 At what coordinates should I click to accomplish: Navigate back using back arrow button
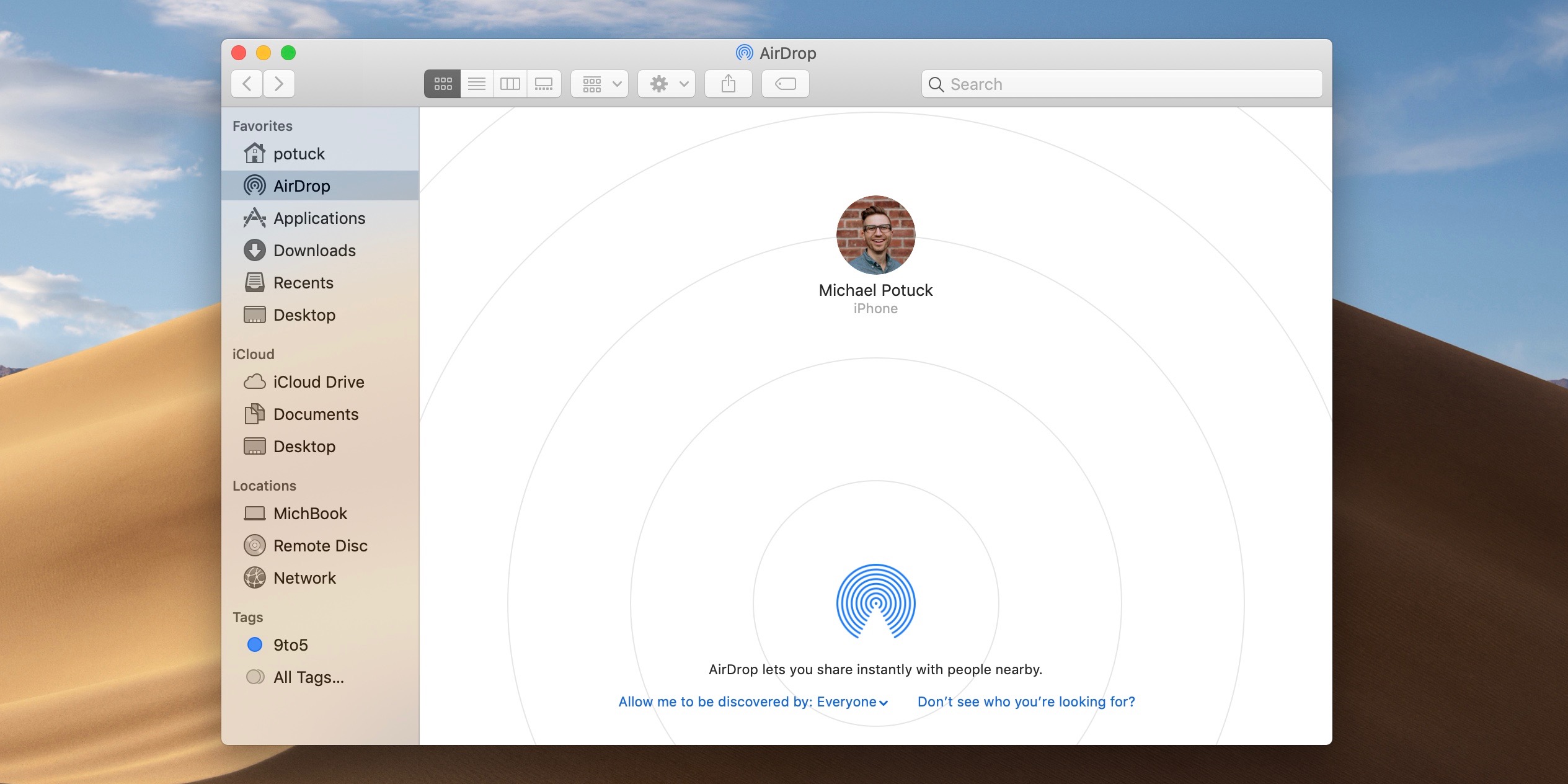[x=247, y=83]
